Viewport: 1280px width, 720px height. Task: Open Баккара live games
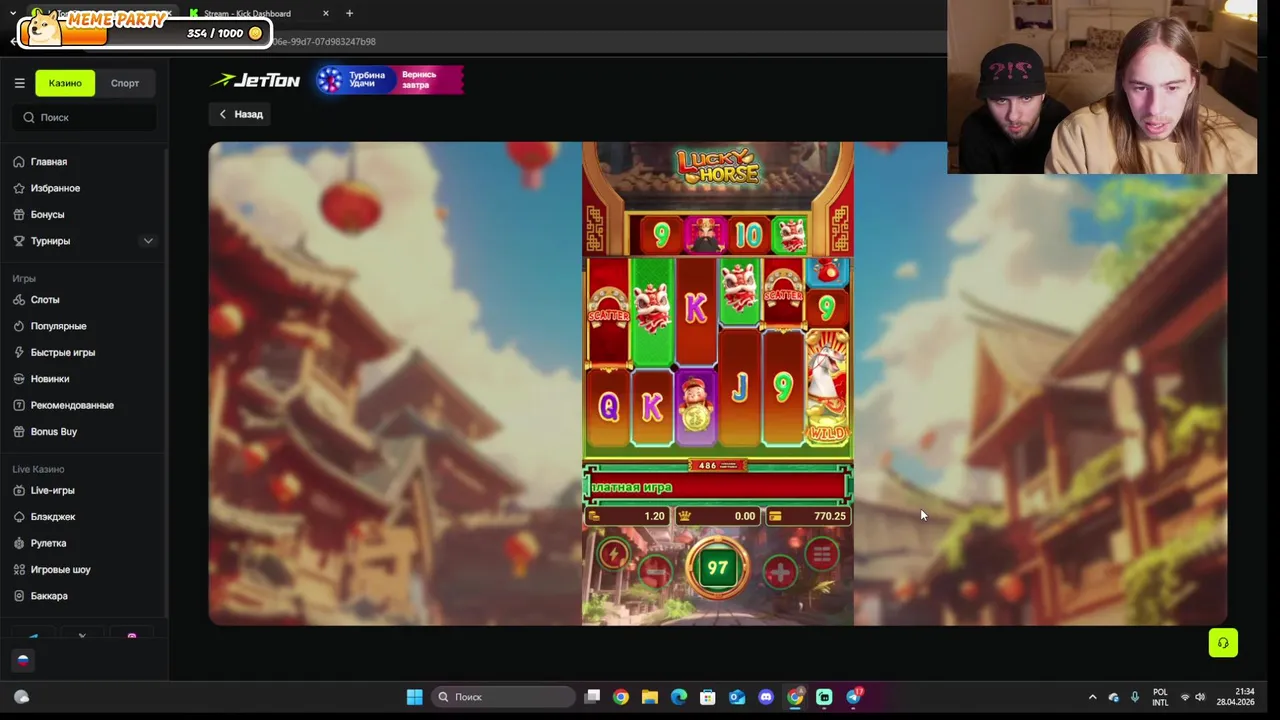click(x=49, y=596)
